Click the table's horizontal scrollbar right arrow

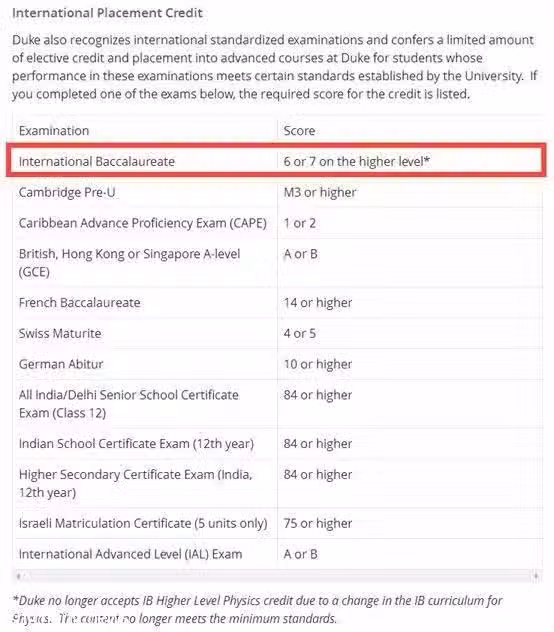(x=536, y=576)
